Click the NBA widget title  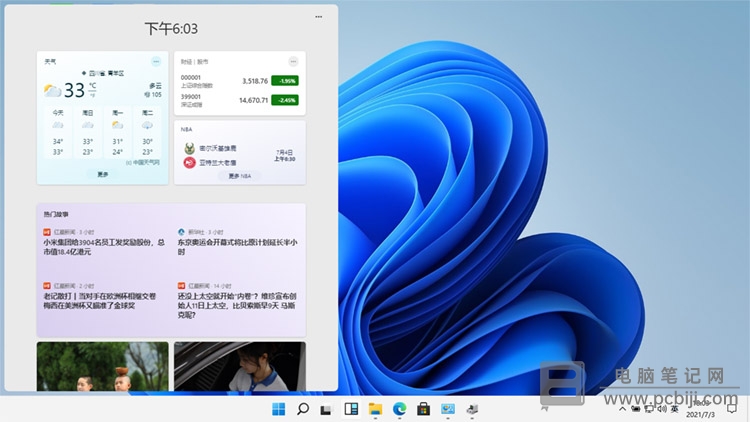tap(187, 129)
